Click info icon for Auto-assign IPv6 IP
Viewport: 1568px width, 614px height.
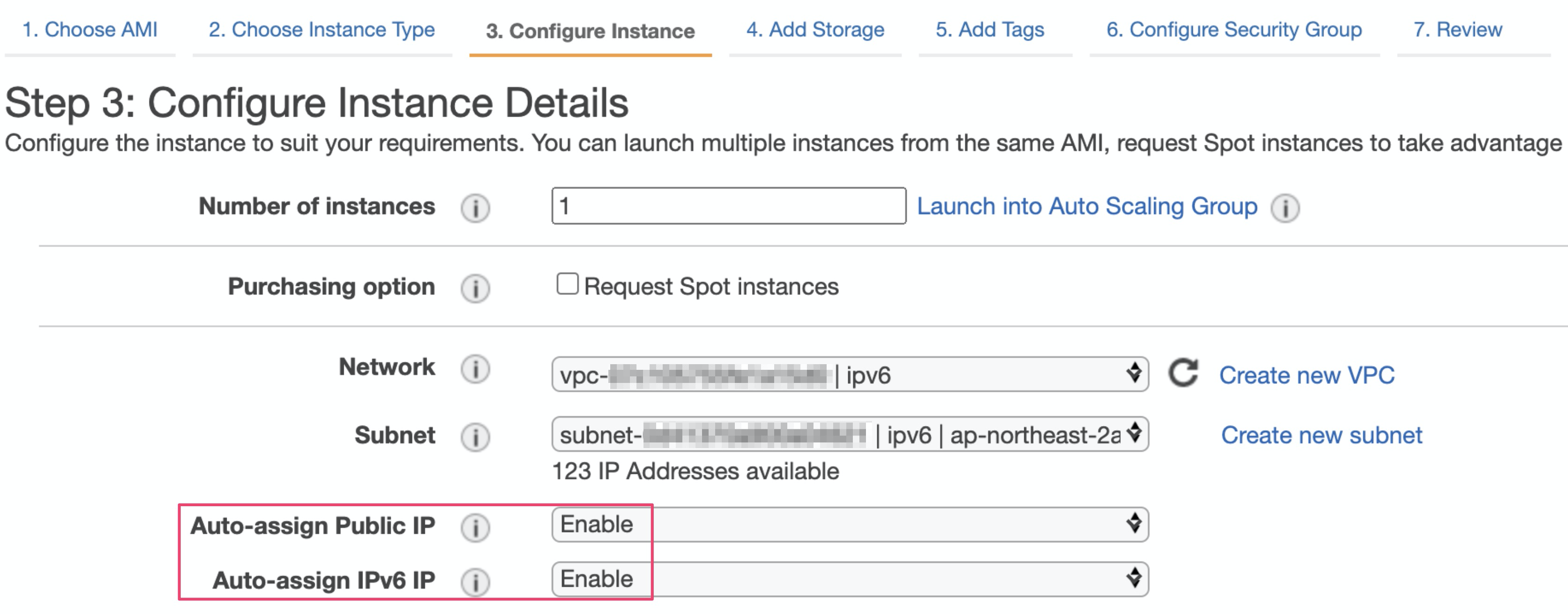pyautogui.click(x=475, y=582)
